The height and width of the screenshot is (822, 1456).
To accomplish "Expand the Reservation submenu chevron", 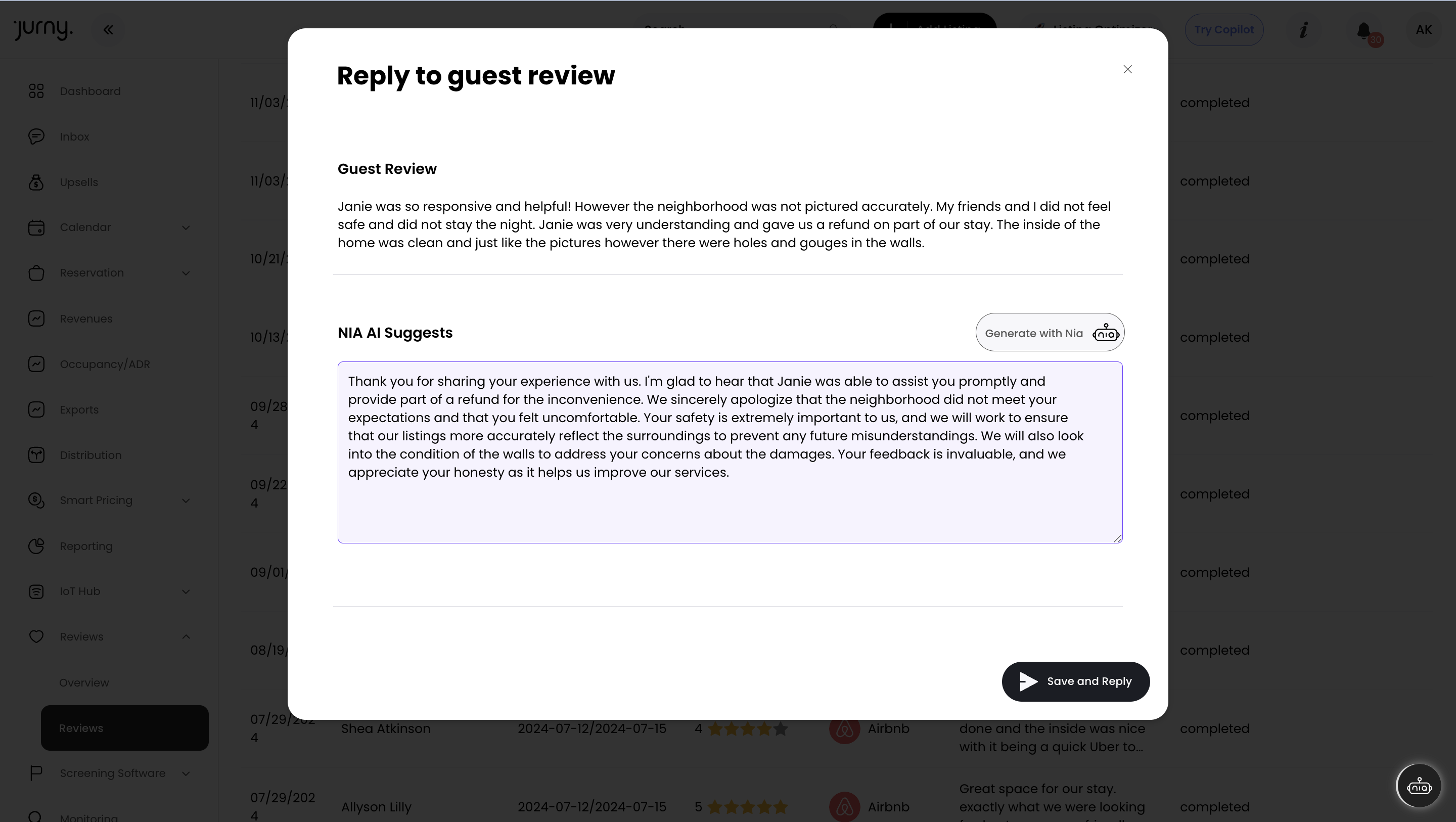I will point(186,273).
